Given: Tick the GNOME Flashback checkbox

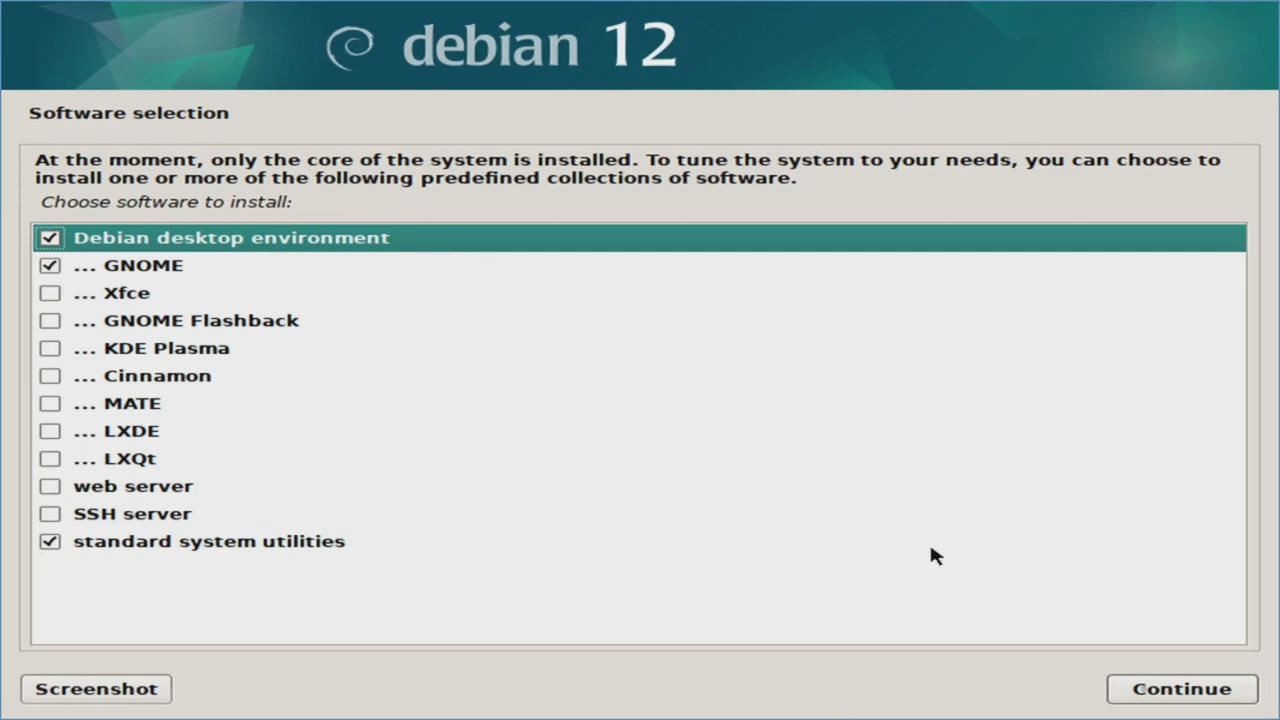Looking at the screenshot, I should tap(50, 321).
